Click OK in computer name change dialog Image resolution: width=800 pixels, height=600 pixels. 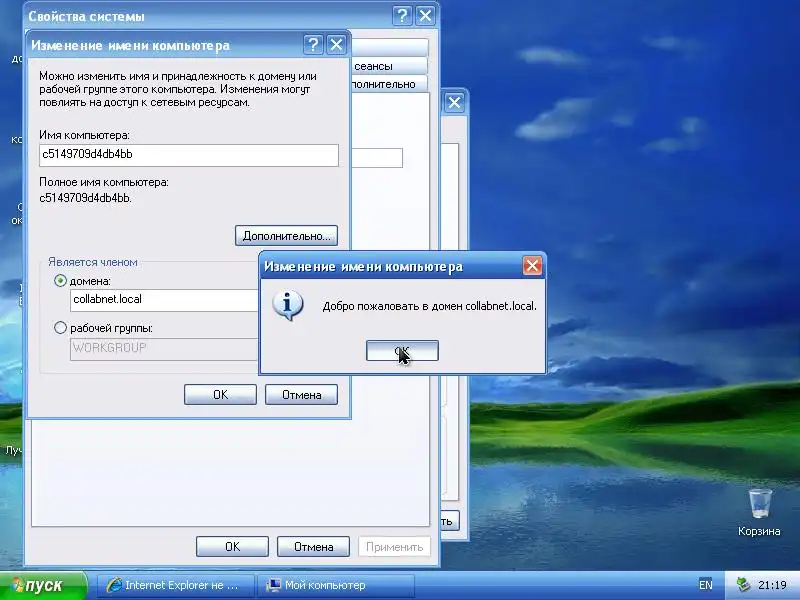220,394
